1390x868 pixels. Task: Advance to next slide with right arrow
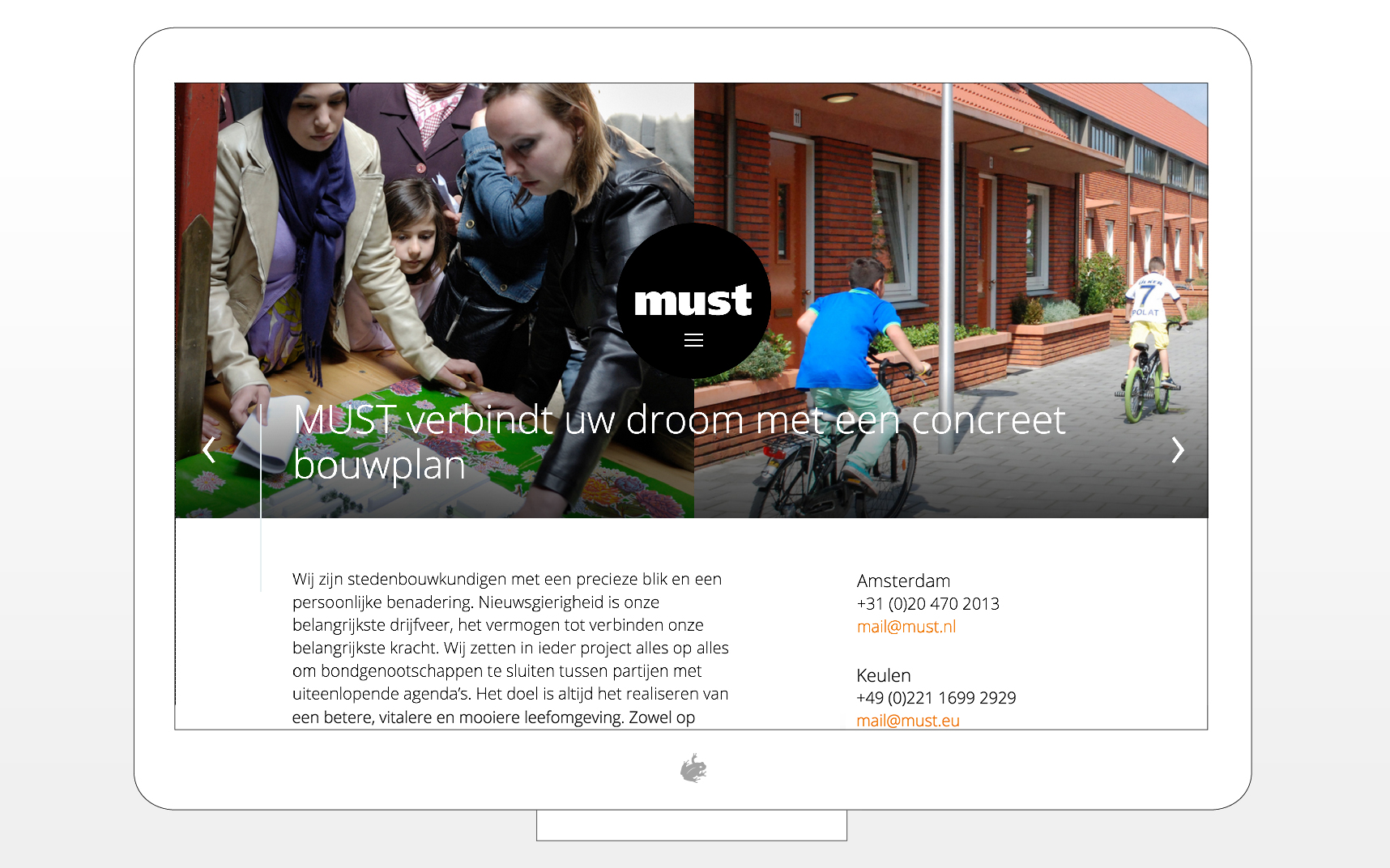coord(1178,449)
